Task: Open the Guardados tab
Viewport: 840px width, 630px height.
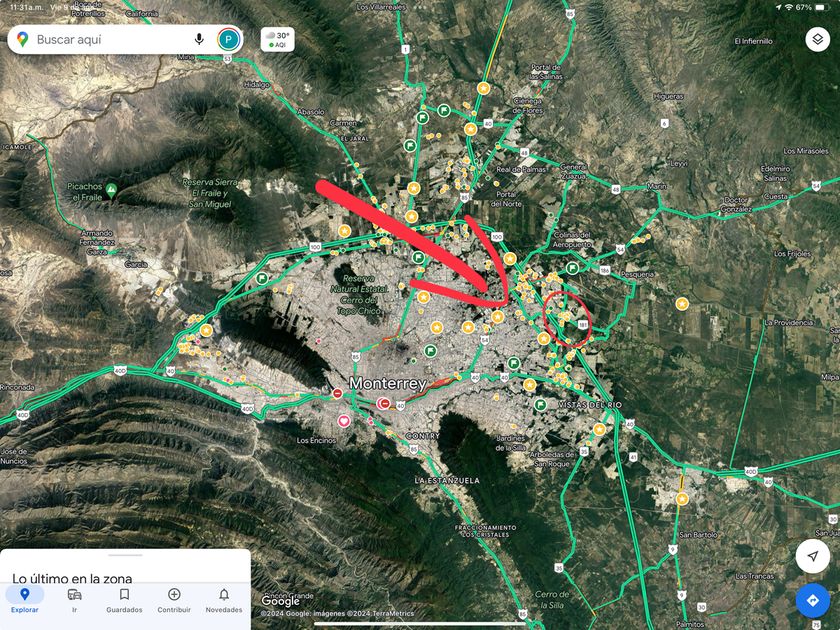Action: (124, 601)
